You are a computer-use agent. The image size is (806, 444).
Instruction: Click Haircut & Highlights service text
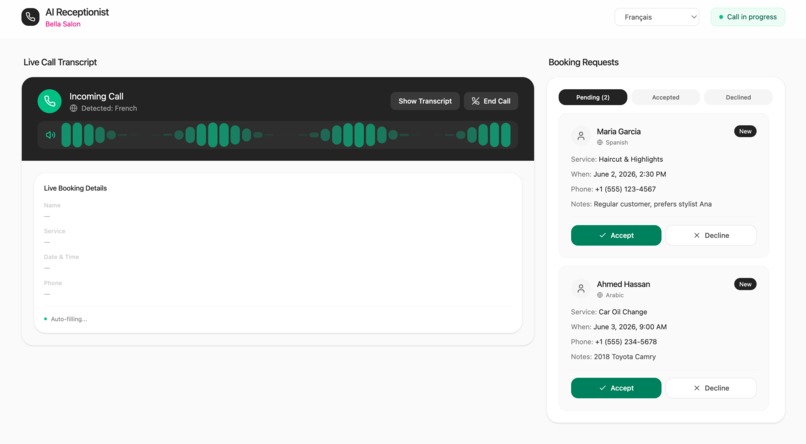[631, 159]
